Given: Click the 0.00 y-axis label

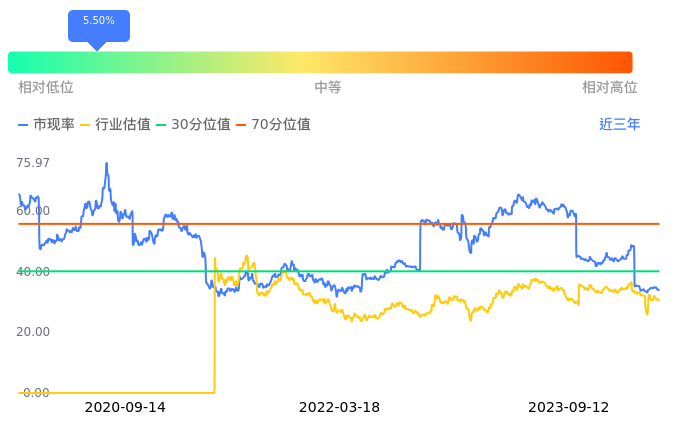Looking at the screenshot, I should (x=35, y=393).
